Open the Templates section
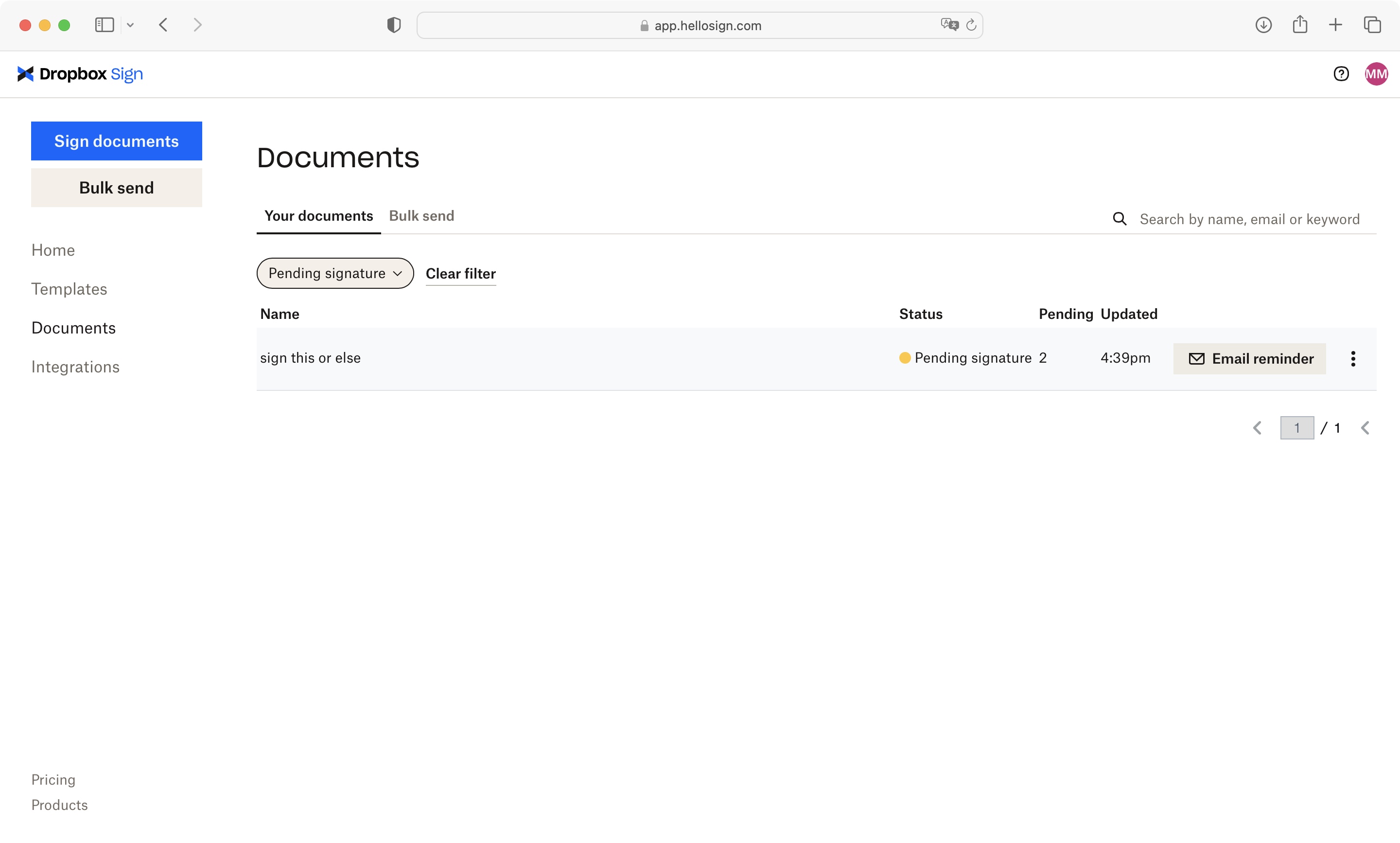1400x843 pixels. pos(69,288)
